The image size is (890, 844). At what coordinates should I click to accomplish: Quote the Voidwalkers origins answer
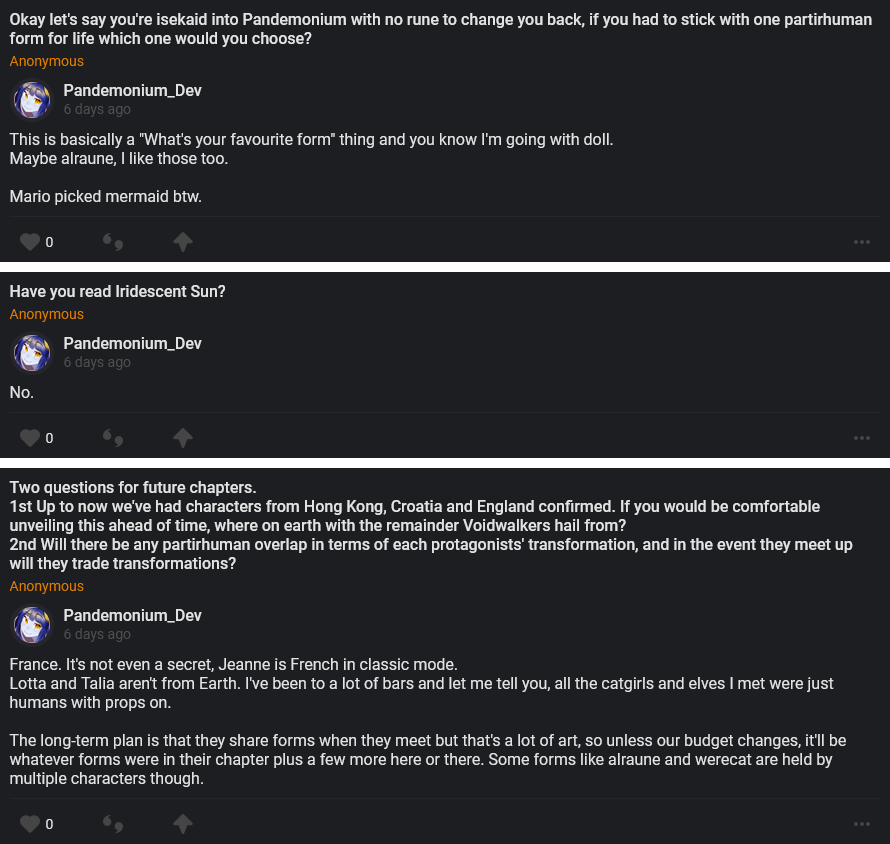coord(113,824)
